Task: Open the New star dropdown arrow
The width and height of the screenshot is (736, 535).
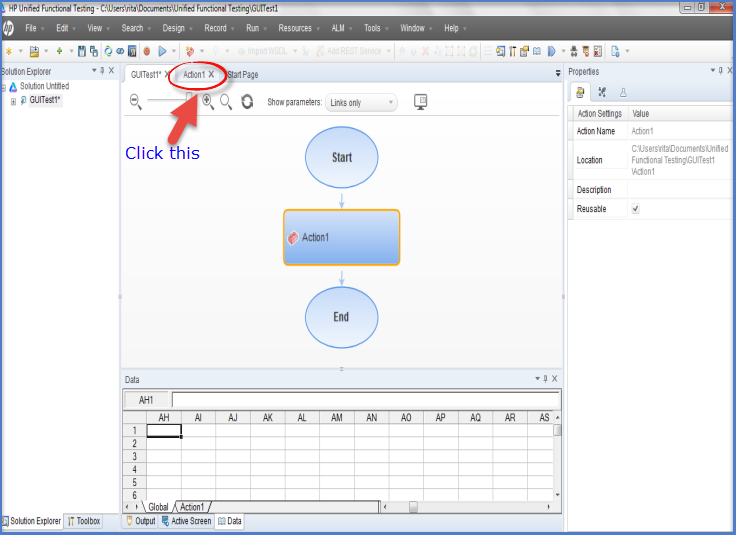Action: click(x=20, y=51)
